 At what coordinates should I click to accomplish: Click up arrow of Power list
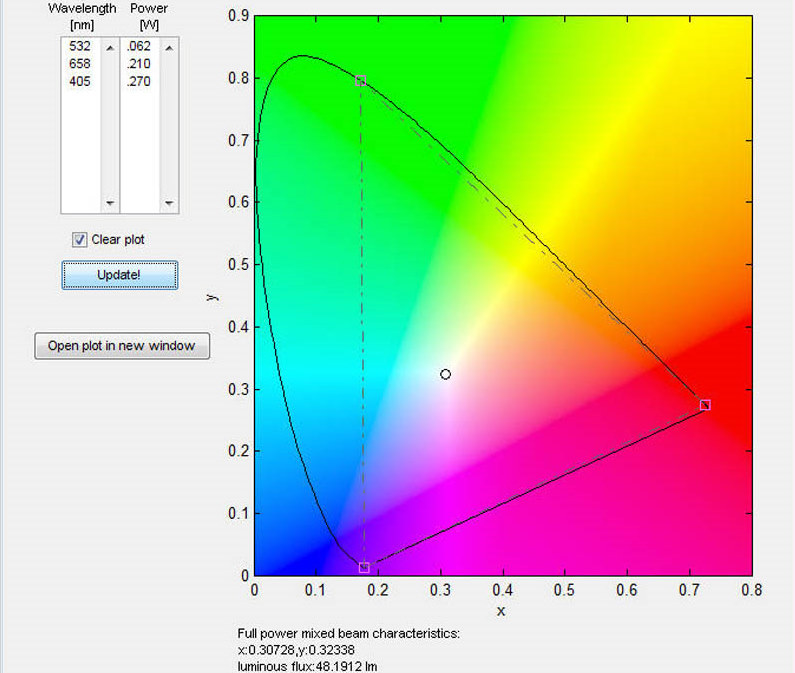(169, 47)
